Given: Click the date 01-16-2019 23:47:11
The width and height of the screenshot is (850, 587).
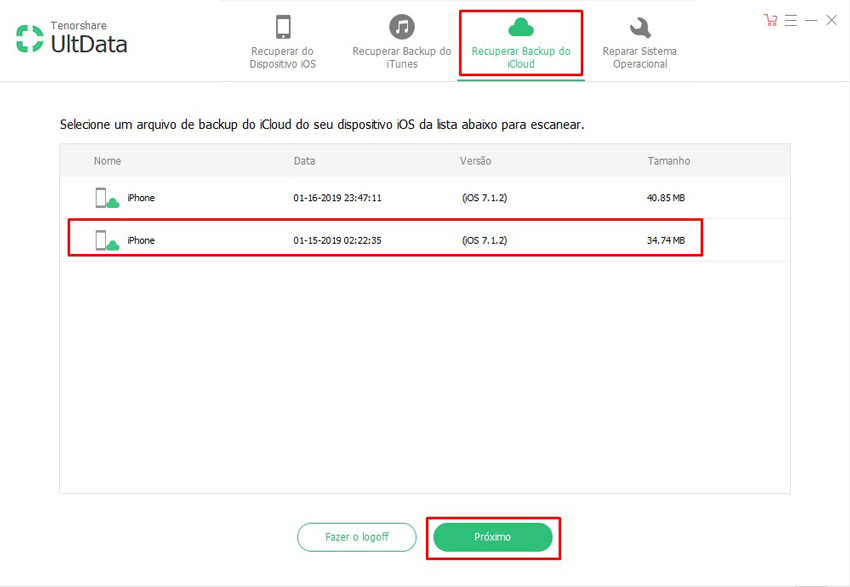Looking at the screenshot, I should click(337, 198).
